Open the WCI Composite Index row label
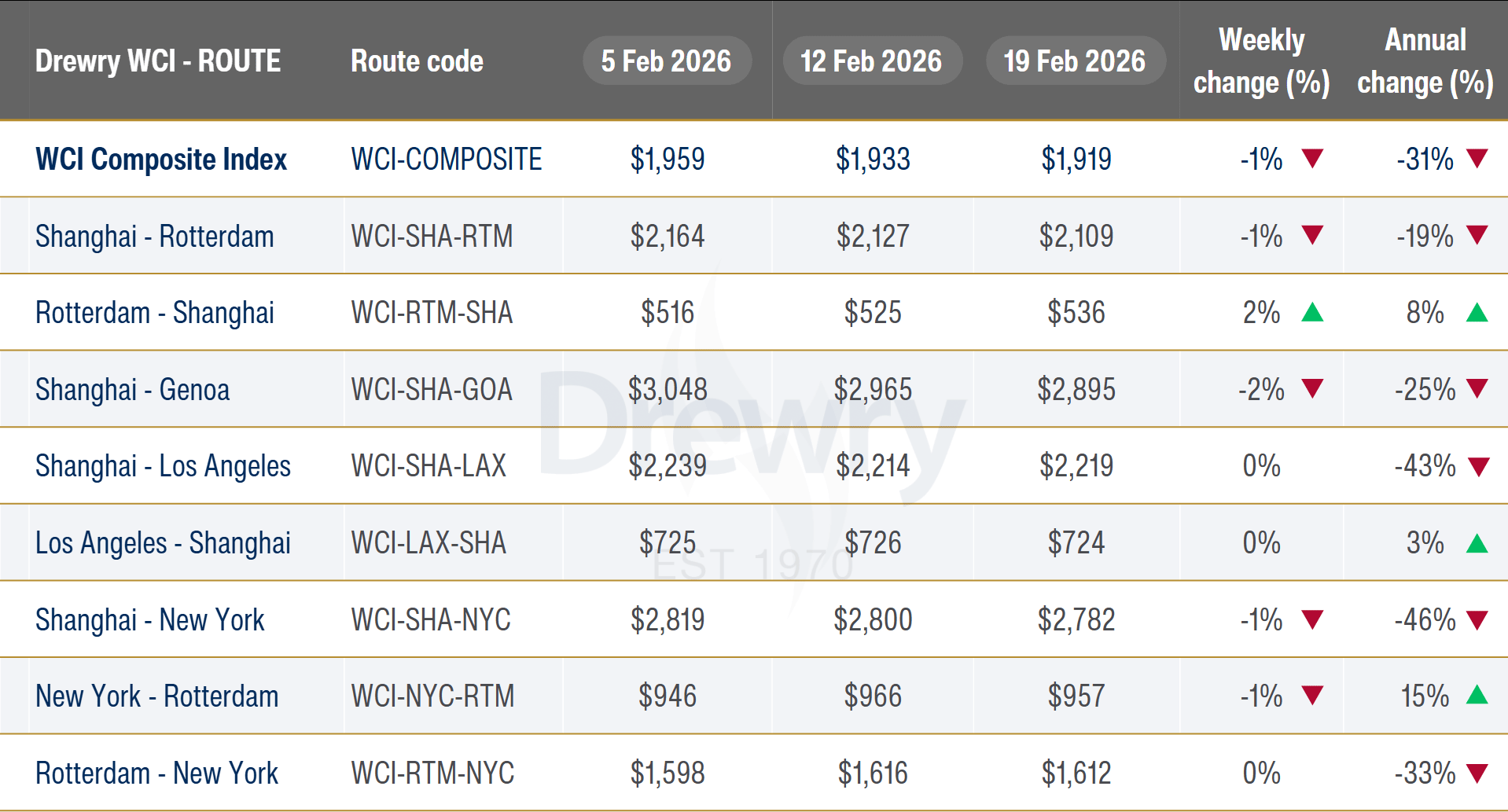The width and height of the screenshot is (1508, 812). click(x=161, y=160)
